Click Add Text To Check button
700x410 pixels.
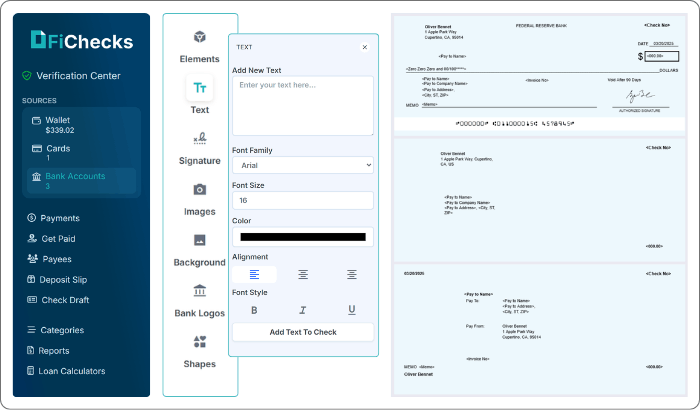pos(302,332)
